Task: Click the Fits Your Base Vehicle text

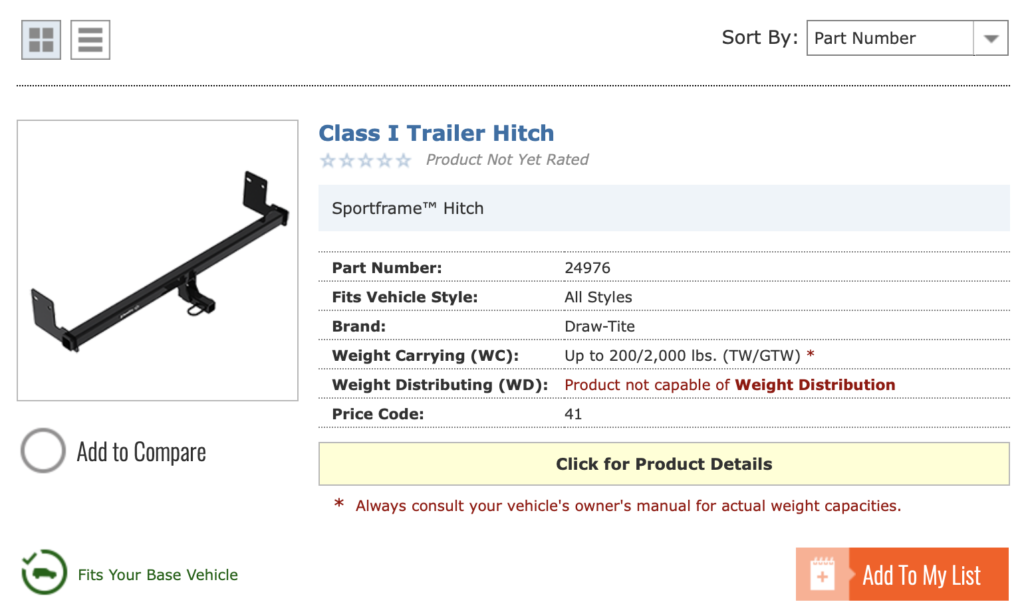Action: click(157, 575)
